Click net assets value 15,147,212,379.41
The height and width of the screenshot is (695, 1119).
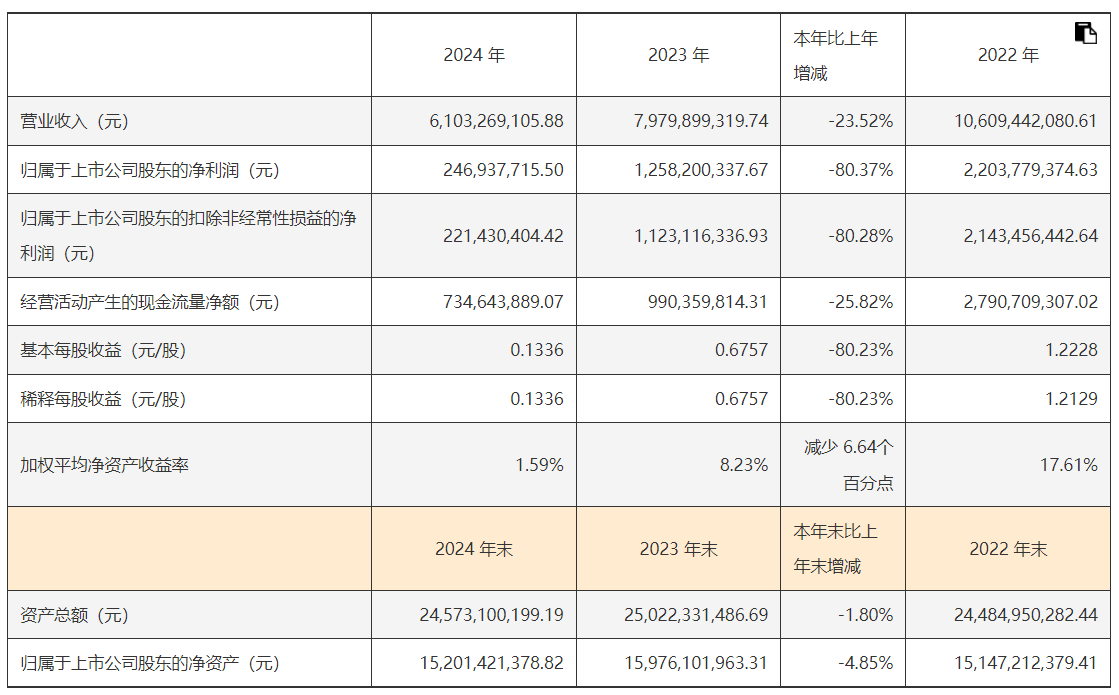pos(1025,663)
